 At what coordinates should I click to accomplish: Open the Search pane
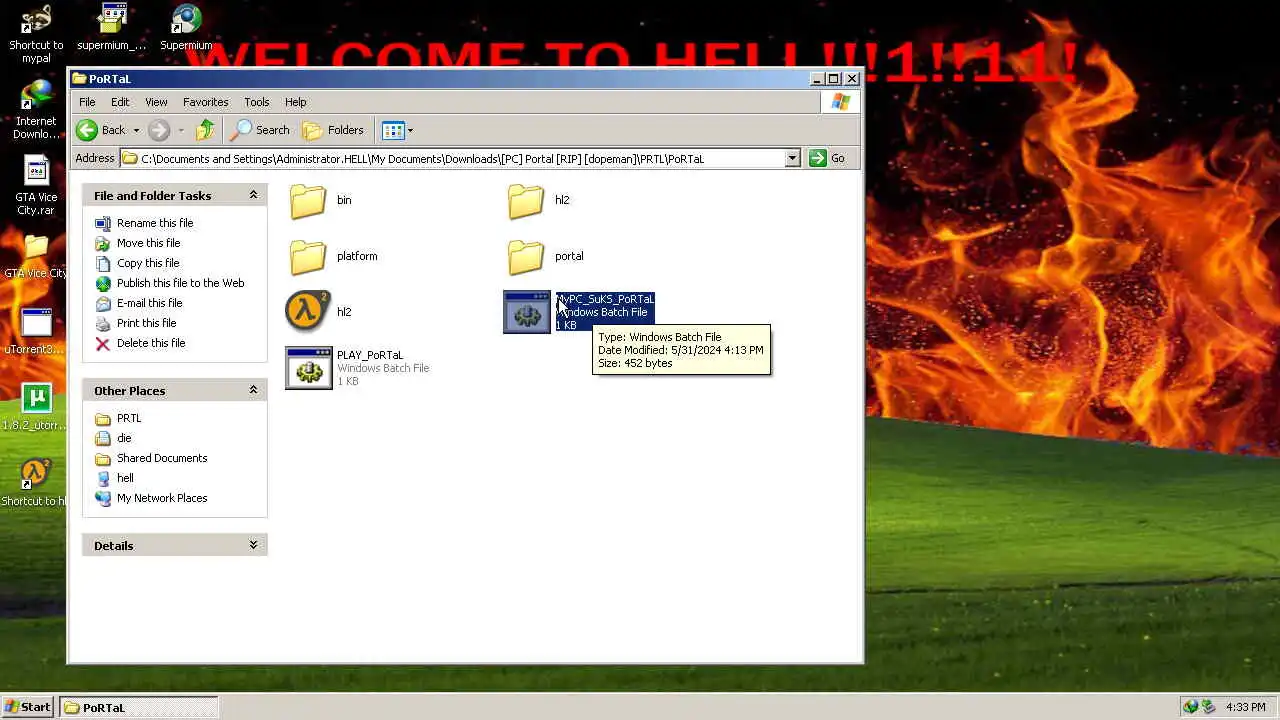click(x=260, y=130)
